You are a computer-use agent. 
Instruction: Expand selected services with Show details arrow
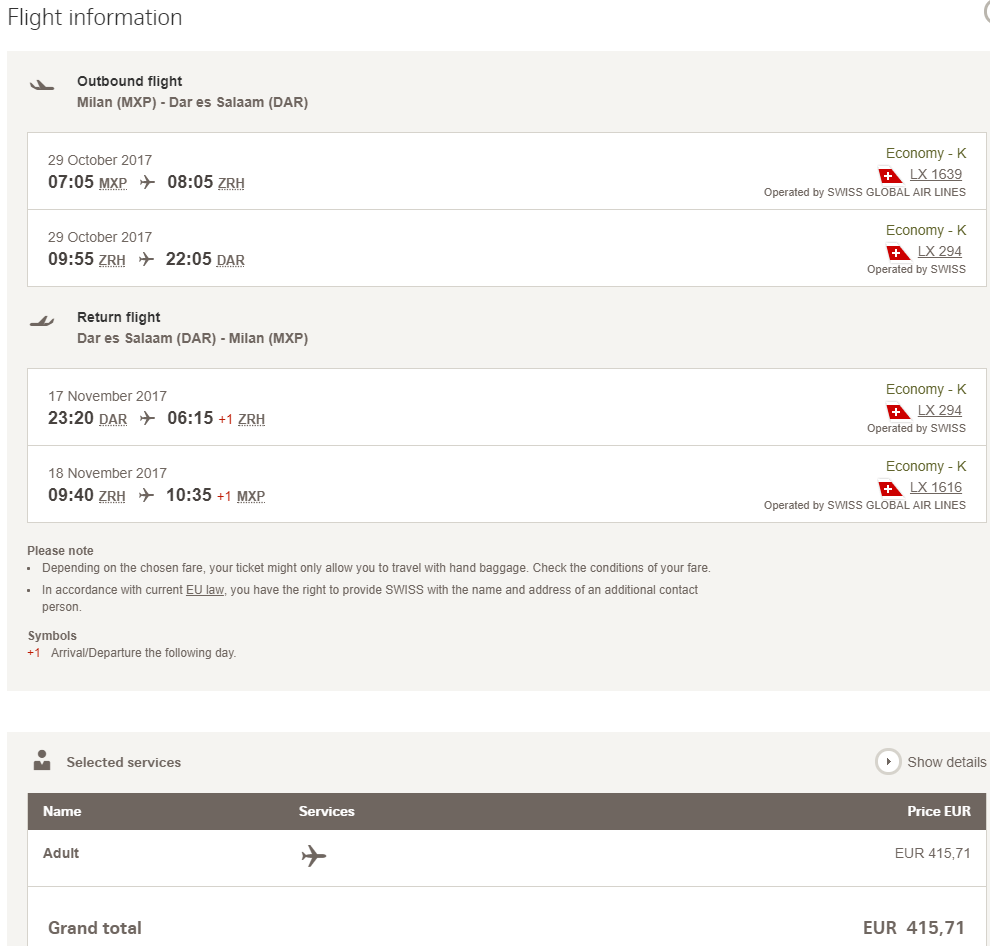pyautogui.click(x=888, y=762)
